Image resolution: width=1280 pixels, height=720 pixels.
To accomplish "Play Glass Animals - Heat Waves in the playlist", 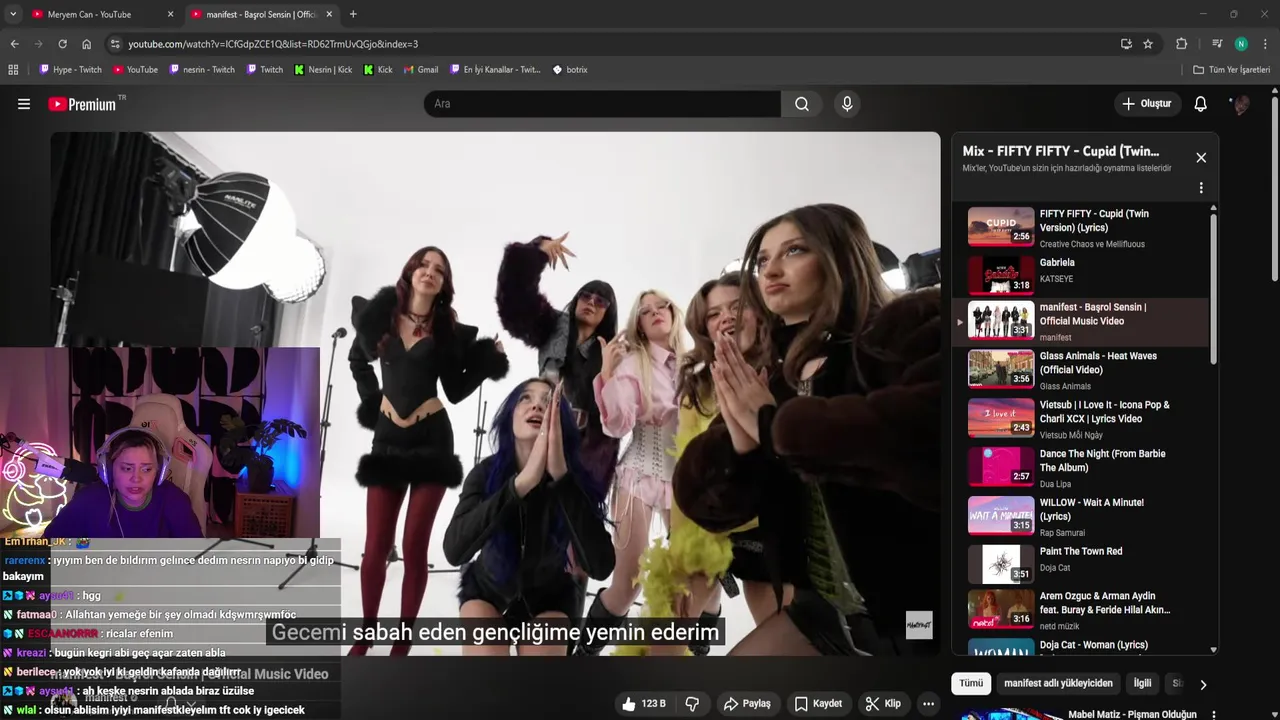I will pyautogui.click(x=1080, y=369).
